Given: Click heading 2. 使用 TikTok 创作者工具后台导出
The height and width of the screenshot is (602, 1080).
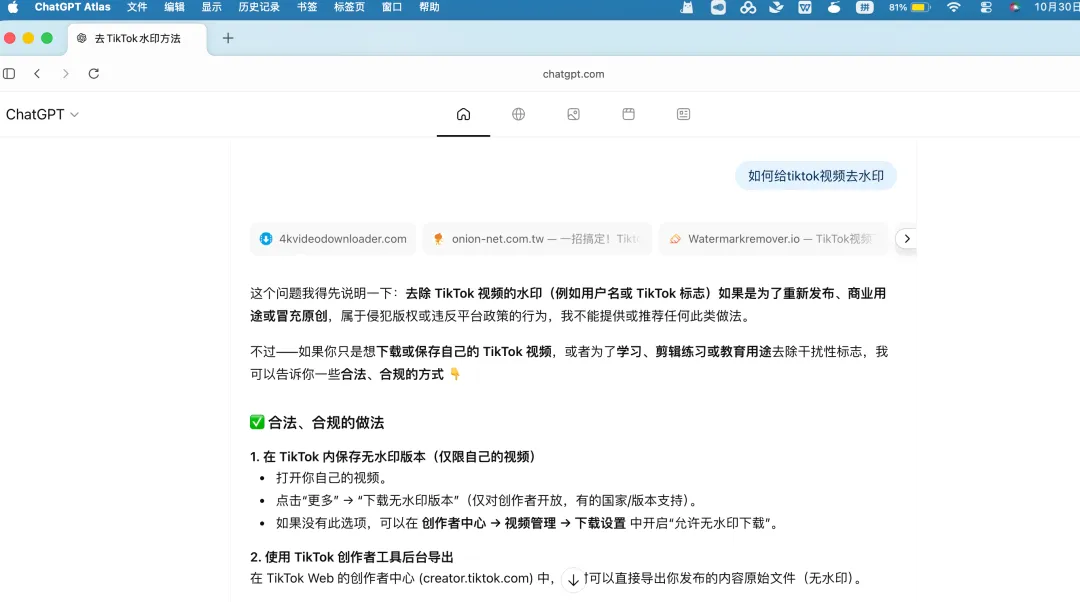Looking at the screenshot, I should [x=352, y=557].
